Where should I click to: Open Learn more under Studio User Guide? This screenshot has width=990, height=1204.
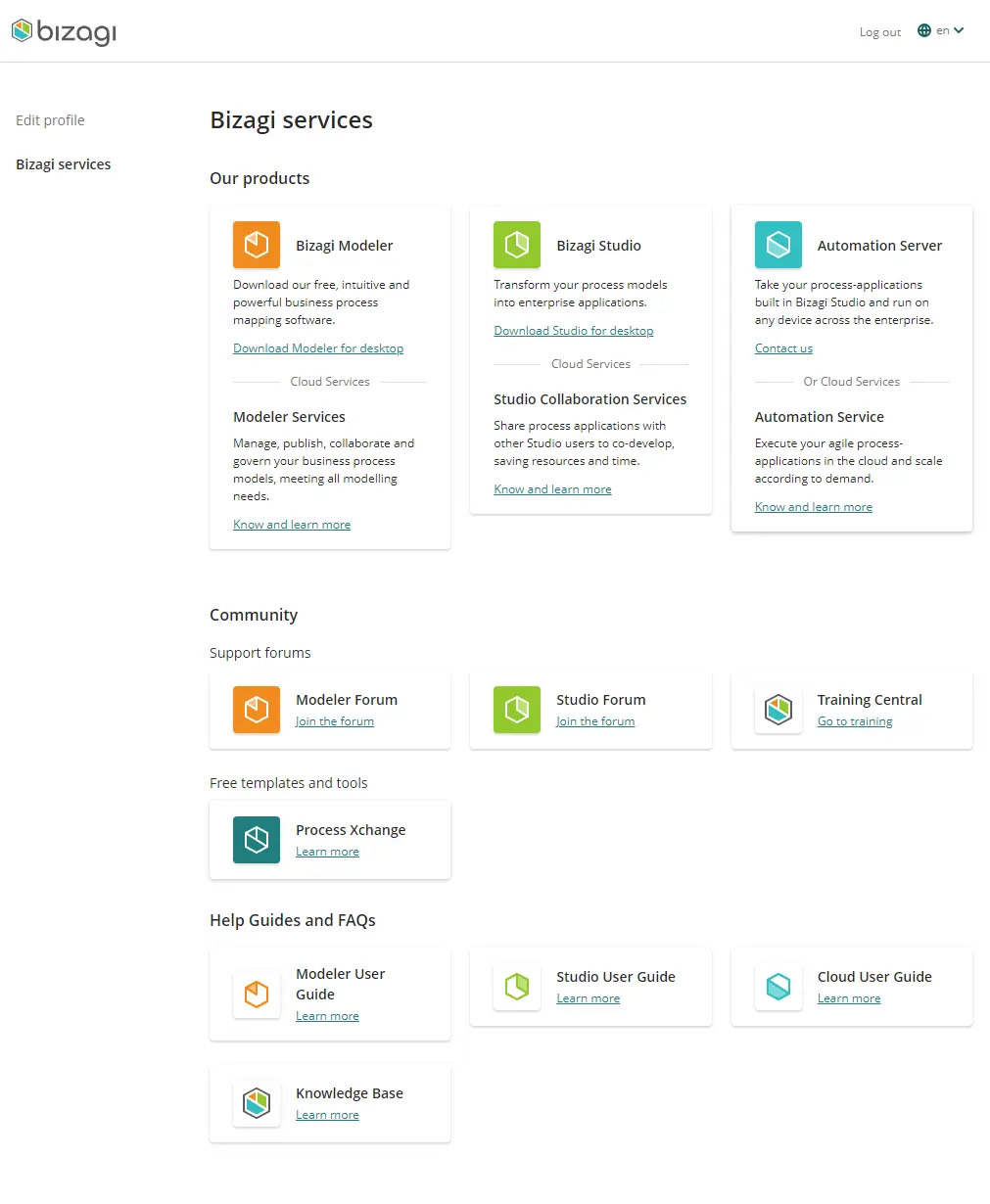pyautogui.click(x=588, y=998)
